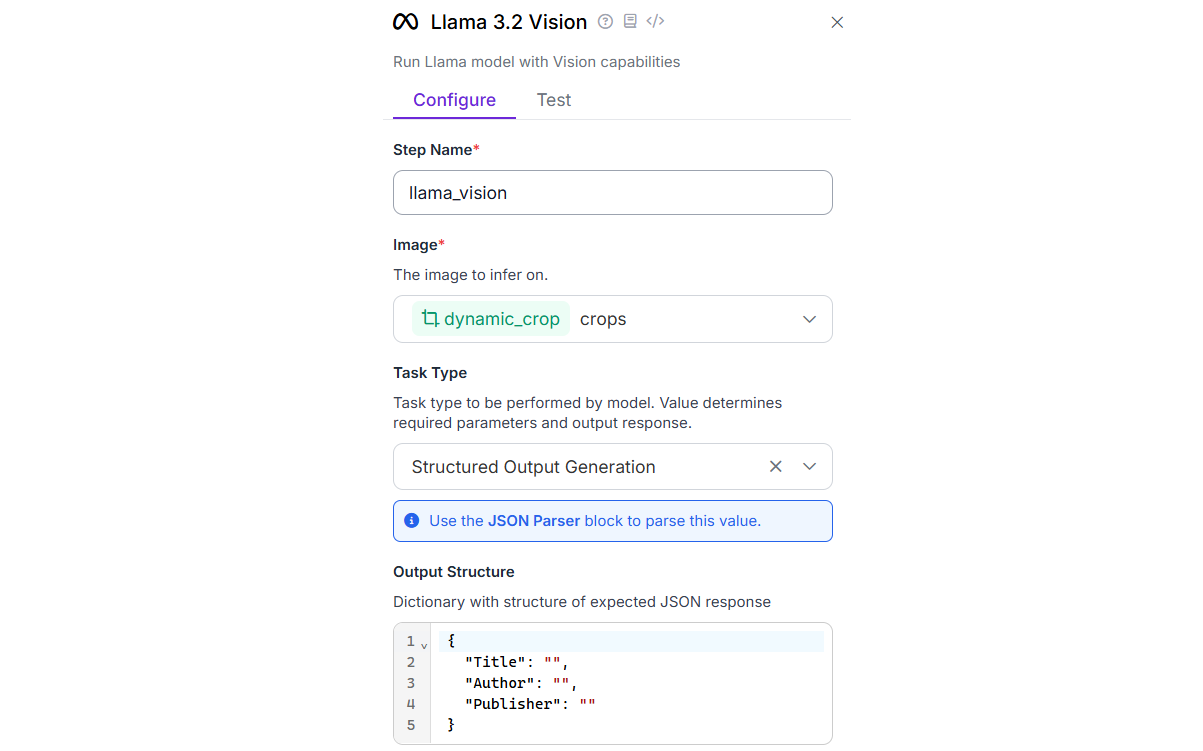Clear the Task Type selection
This screenshot has width=1203, height=751.
pos(775,467)
